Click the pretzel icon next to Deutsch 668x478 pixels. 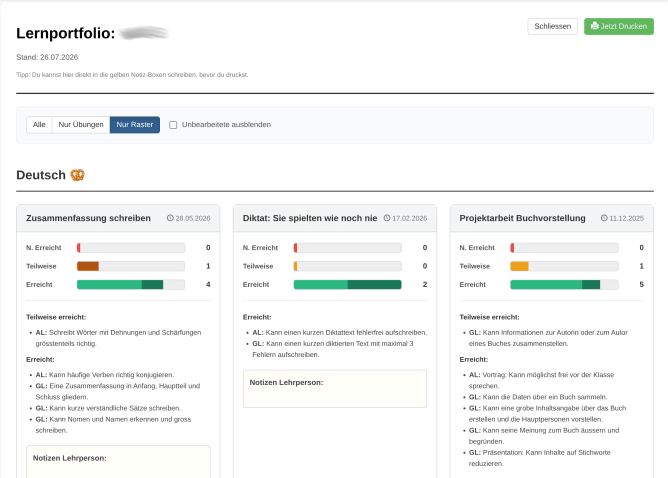[78, 175]
